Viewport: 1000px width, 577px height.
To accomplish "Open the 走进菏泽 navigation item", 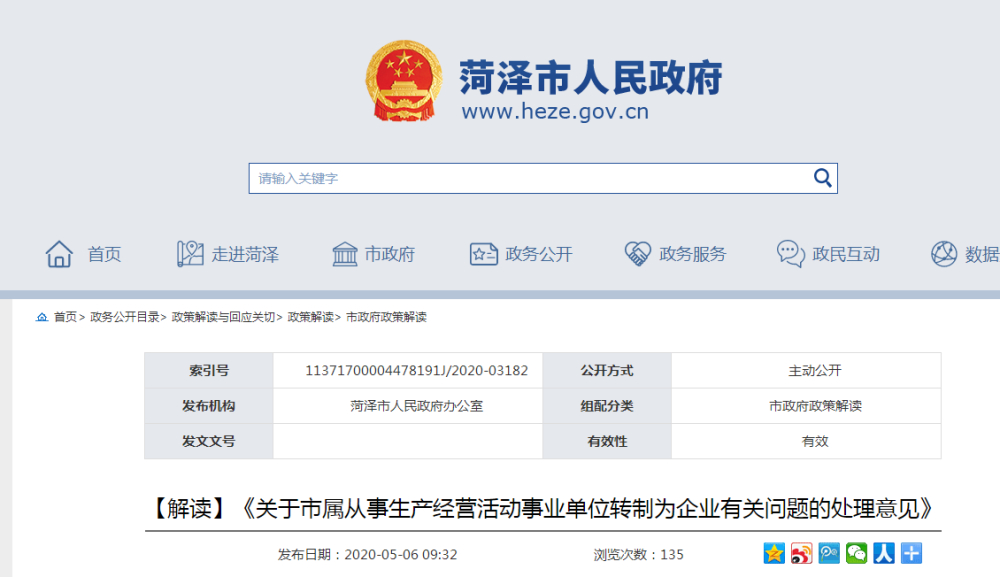I will [228, 254].
